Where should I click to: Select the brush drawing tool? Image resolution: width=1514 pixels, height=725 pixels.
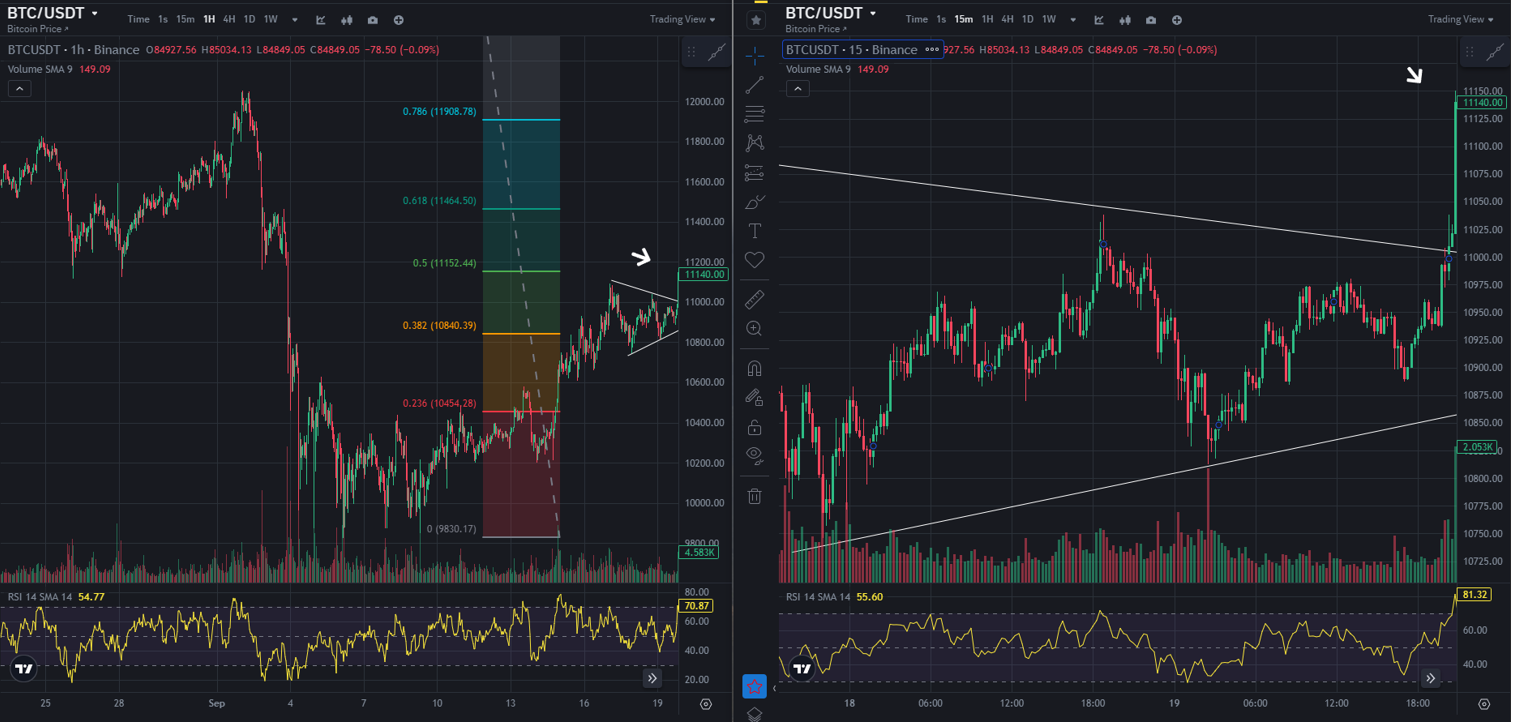755,201
